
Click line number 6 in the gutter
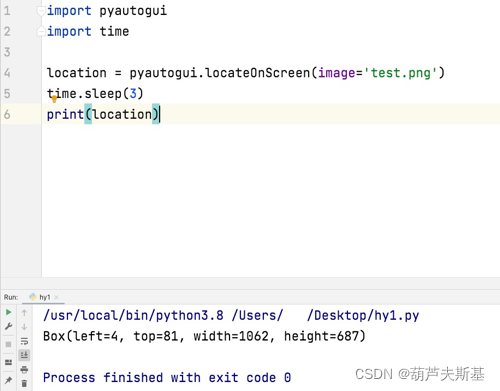tap(7, 114)
